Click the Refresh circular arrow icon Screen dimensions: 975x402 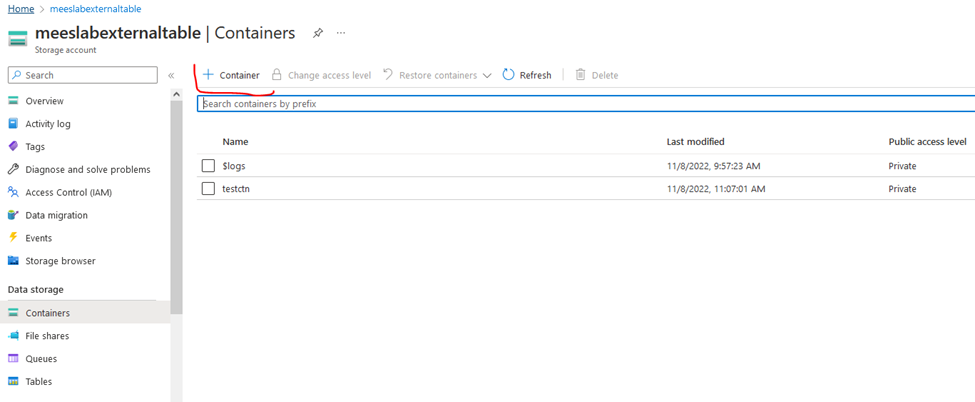509,75
